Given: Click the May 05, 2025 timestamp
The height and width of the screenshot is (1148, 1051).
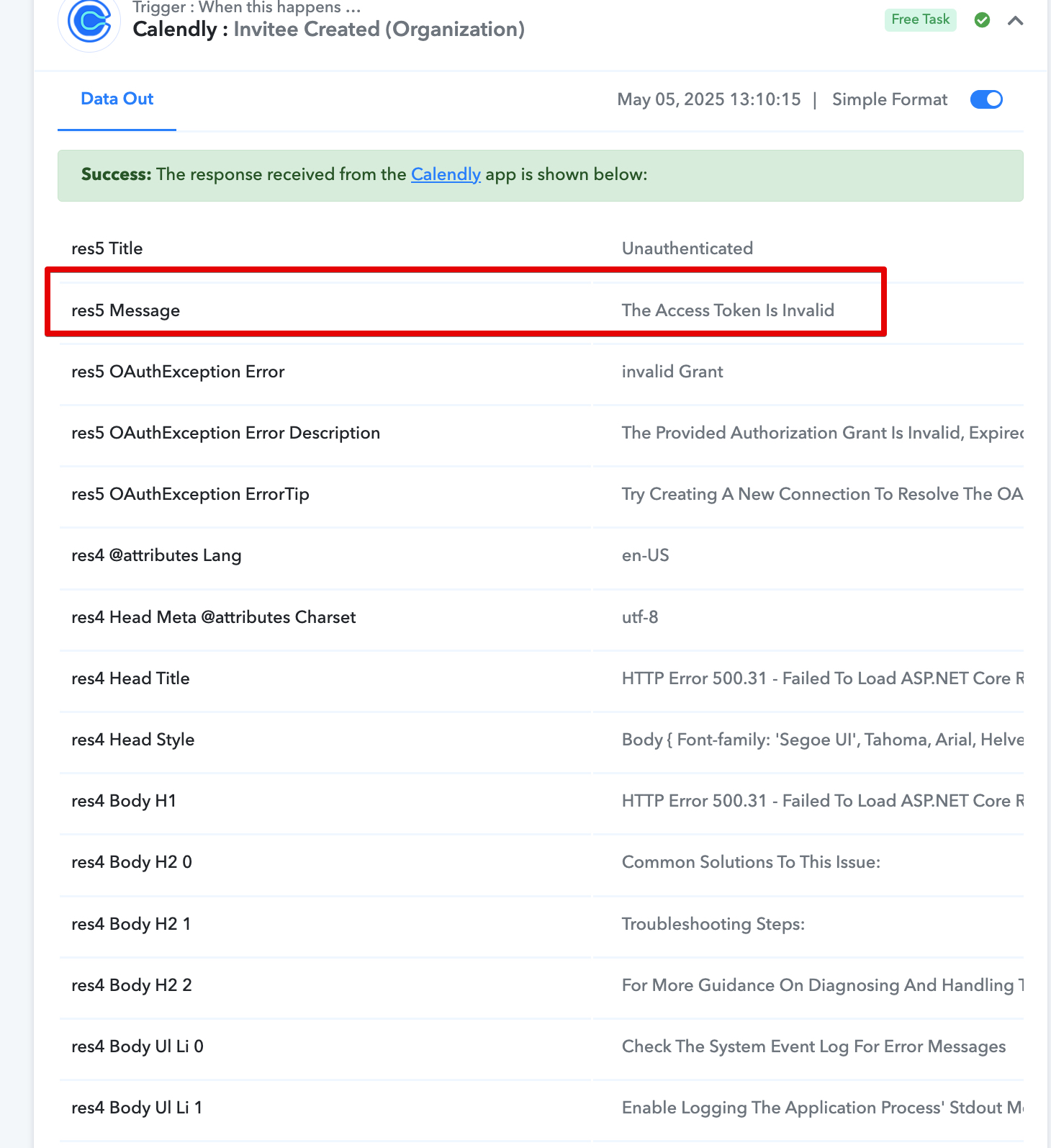Looking at the screenshot, I should point(709,99).
